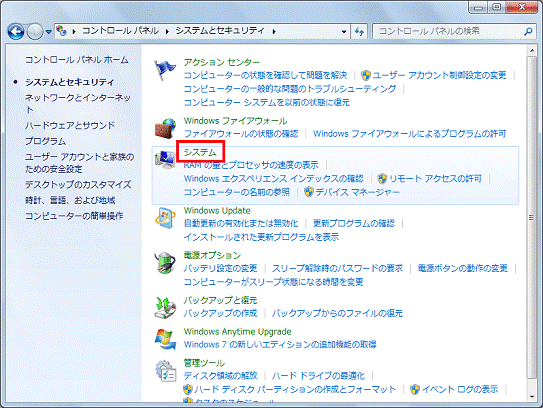Click コンピューターの一般的な問題のトラブルシューティング
The height and width of the screenshot is (408, 543).
[x=290, y=89]
